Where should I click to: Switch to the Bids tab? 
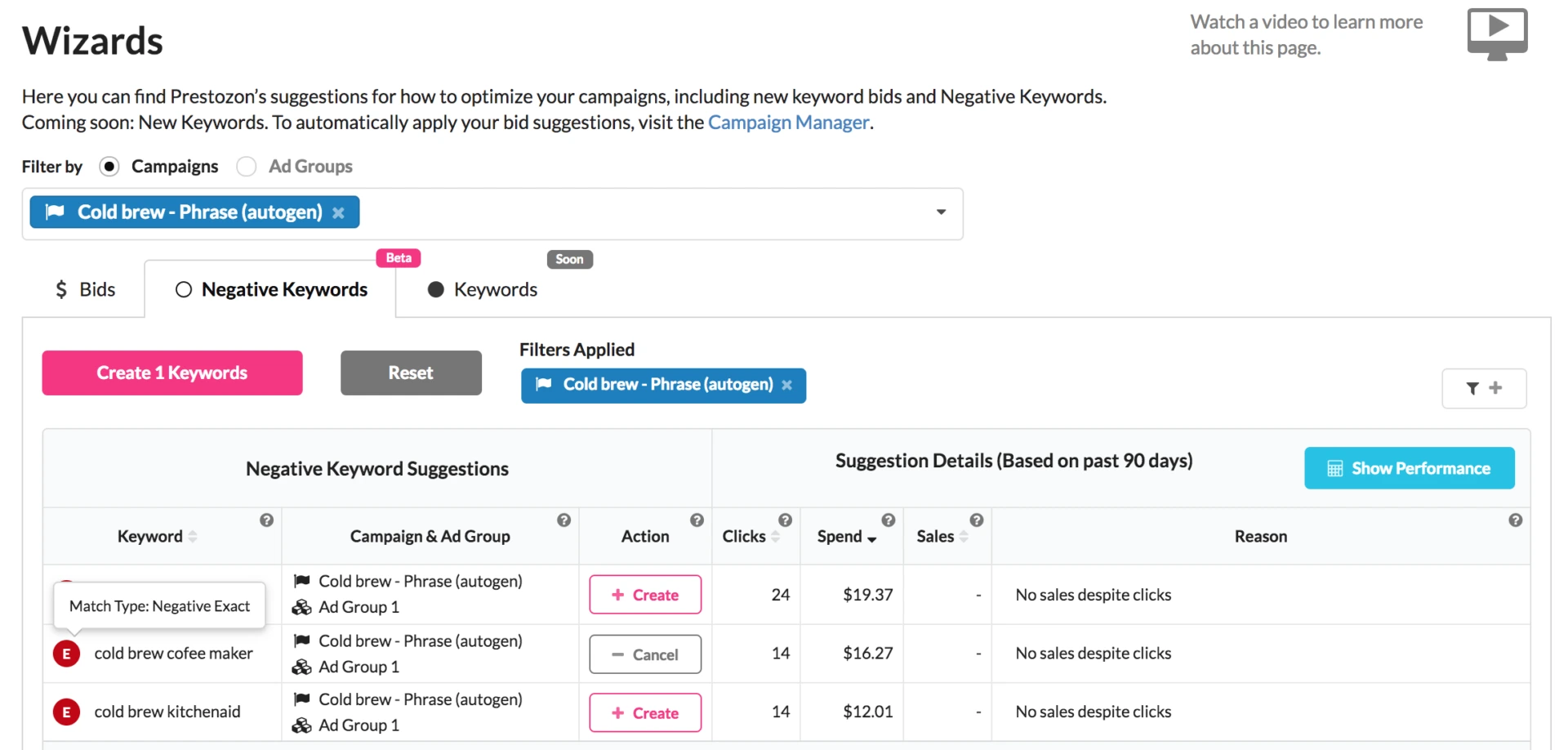(x=85, y=290)
